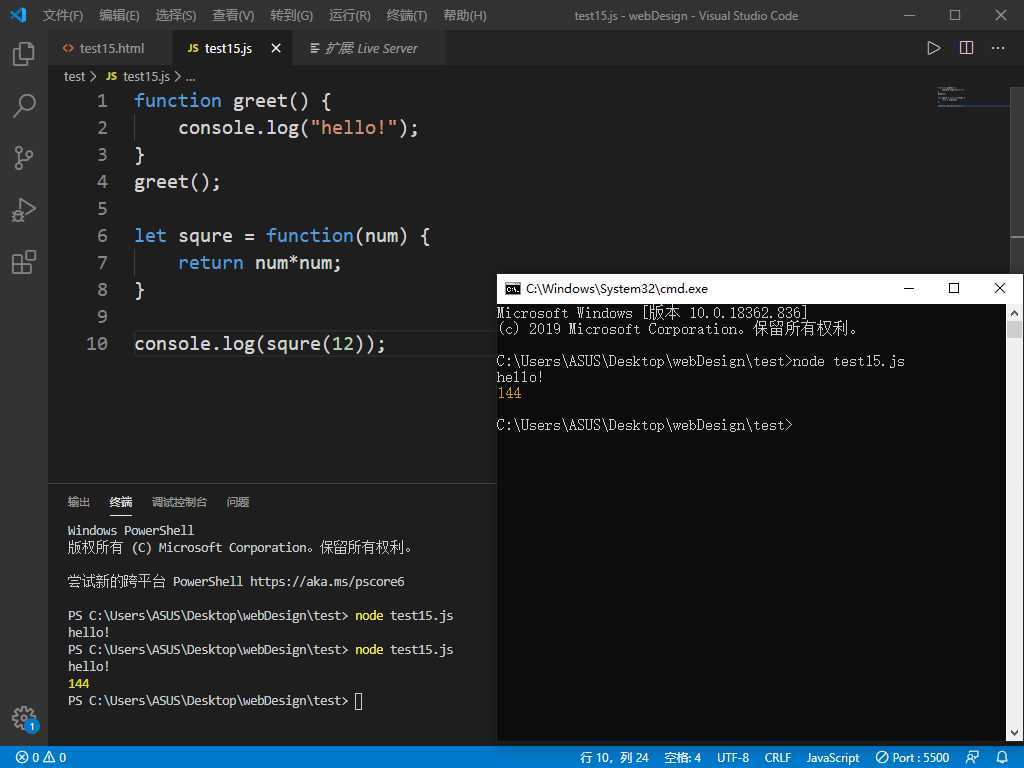Screen dimensions: 1024x768
Task: Click the feedback icon in status bar
Action: click(x=972, y=758)
